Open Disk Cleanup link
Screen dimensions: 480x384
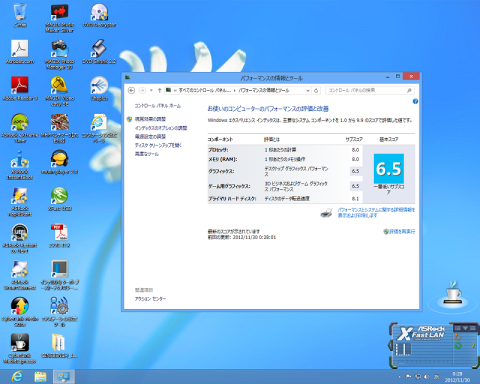click(x=158, y=145)
